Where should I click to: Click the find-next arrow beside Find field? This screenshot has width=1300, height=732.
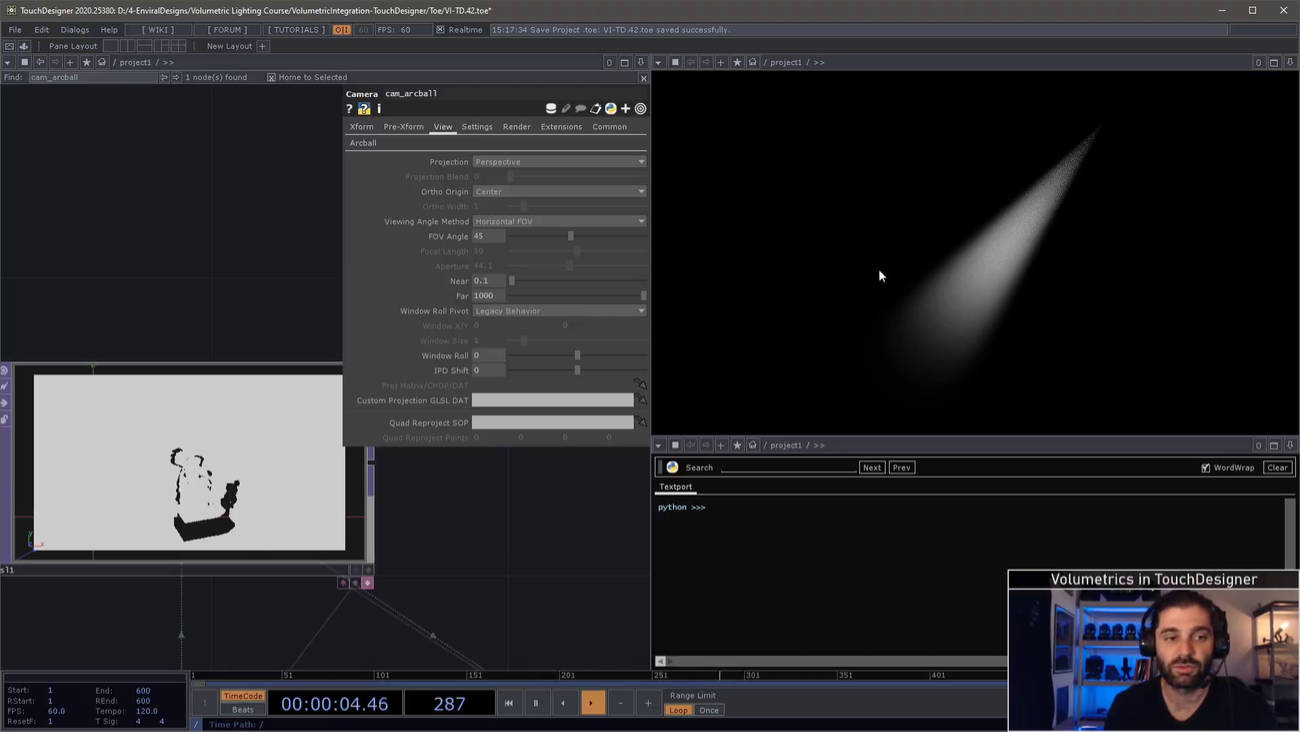click(175, 77)
